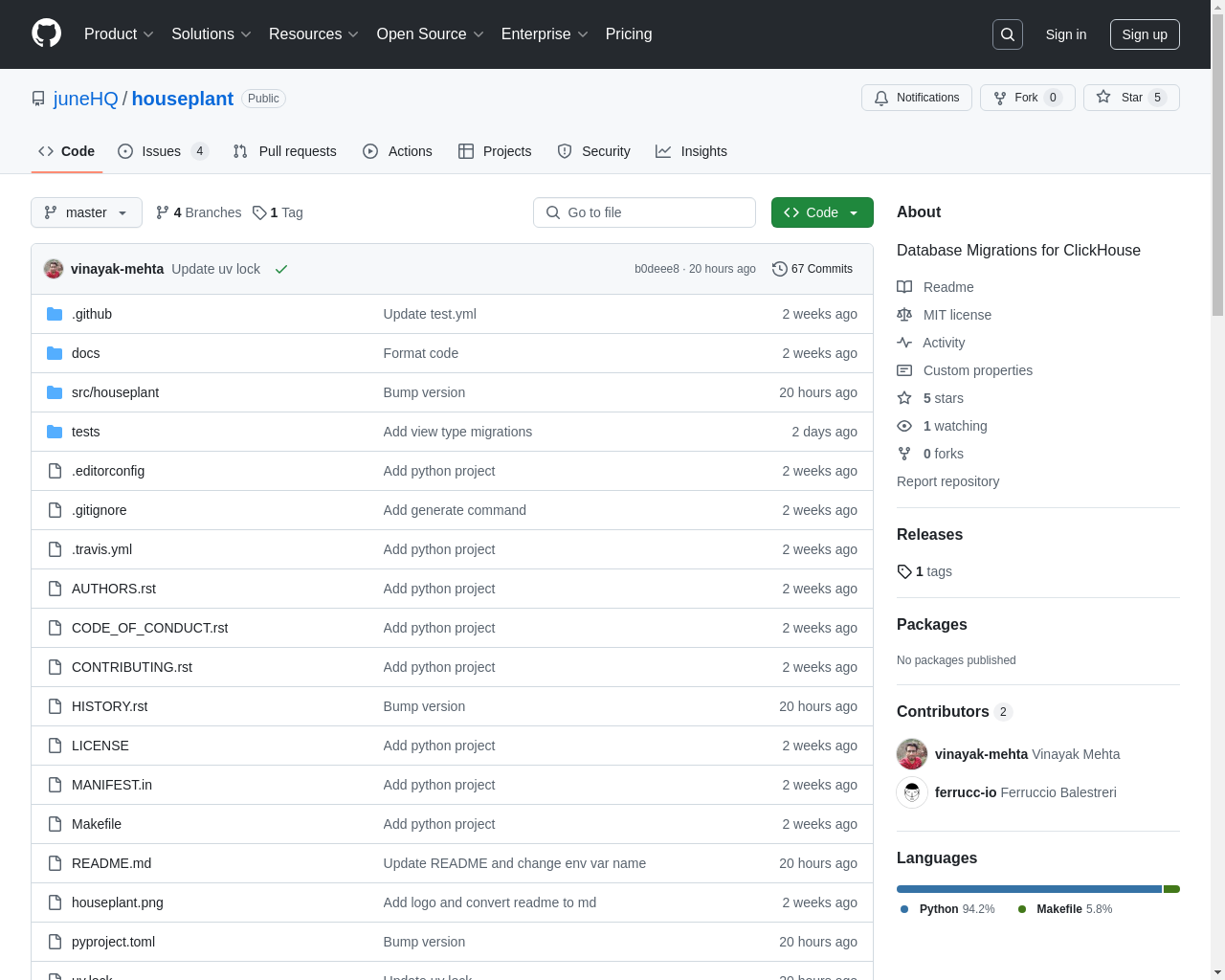Open the Insights tab
Screen dimensions: 1225x980
691,151
